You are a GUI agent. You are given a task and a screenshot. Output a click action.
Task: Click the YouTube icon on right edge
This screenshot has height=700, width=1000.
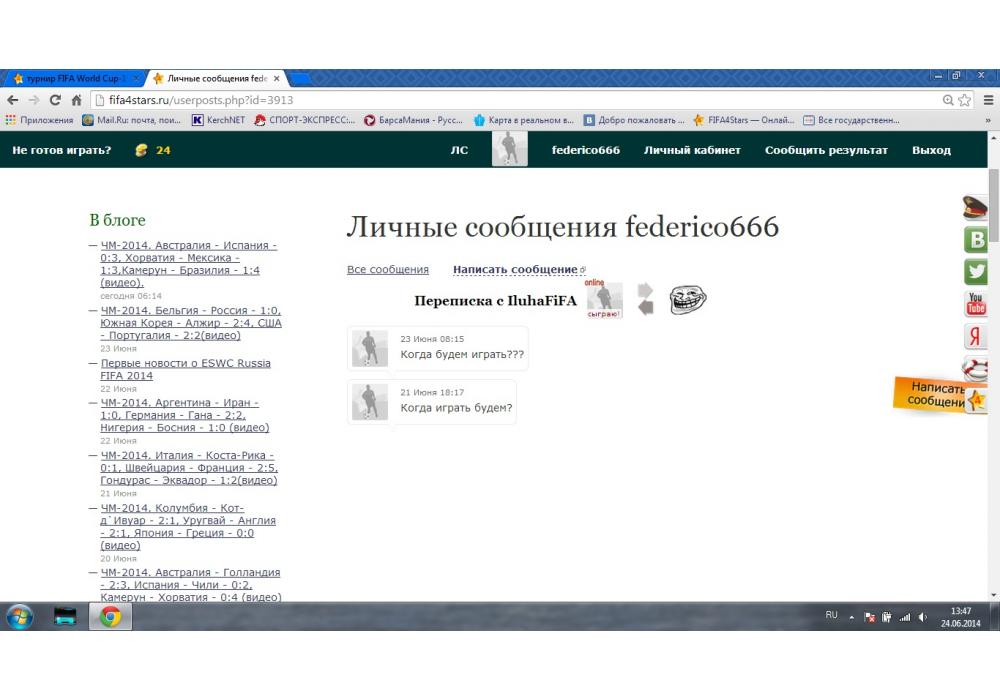(x=976, y=303)
